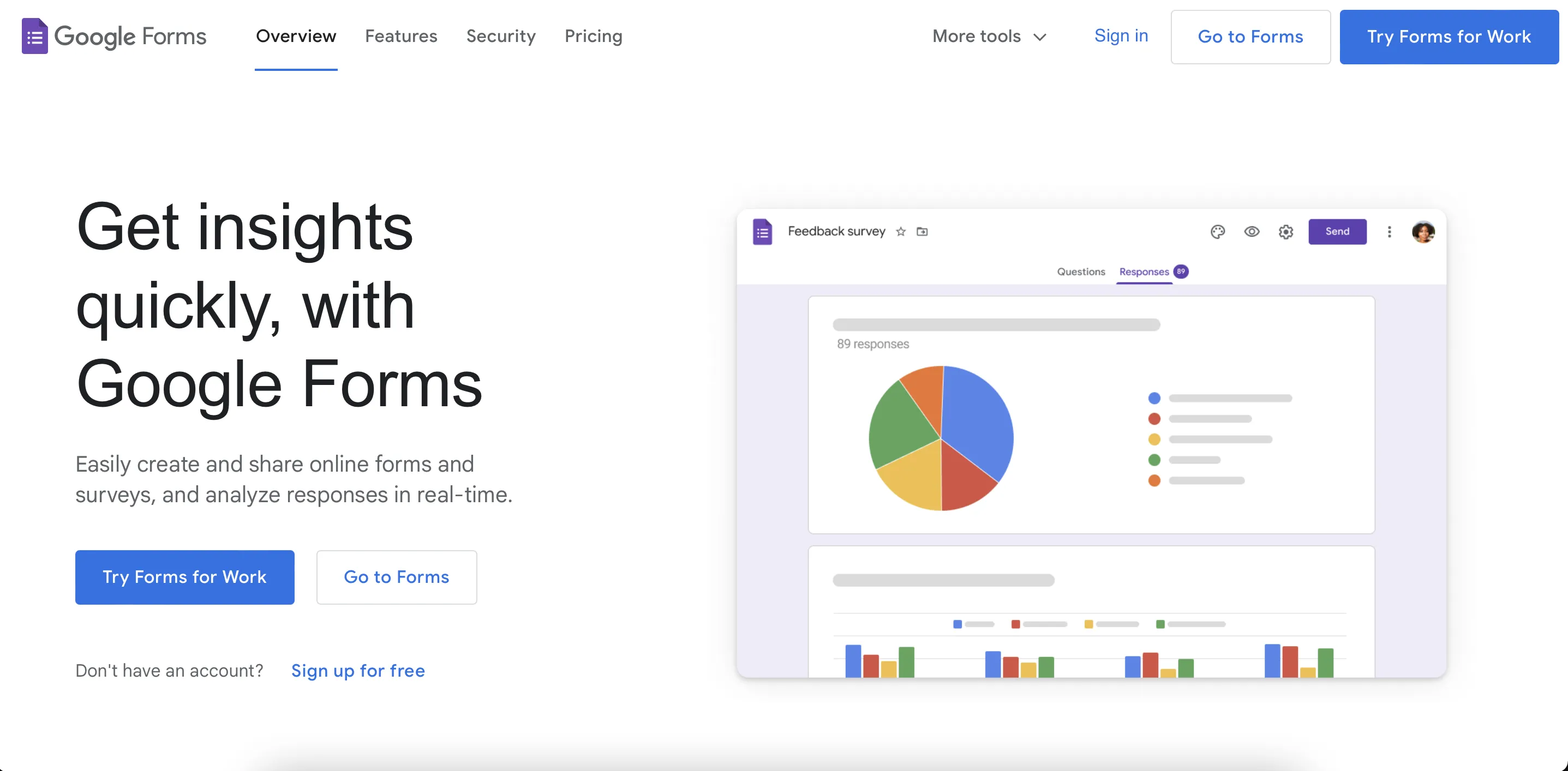Click the hero Try Forms for Work button
1568x771 pixels.
point(184,577)
